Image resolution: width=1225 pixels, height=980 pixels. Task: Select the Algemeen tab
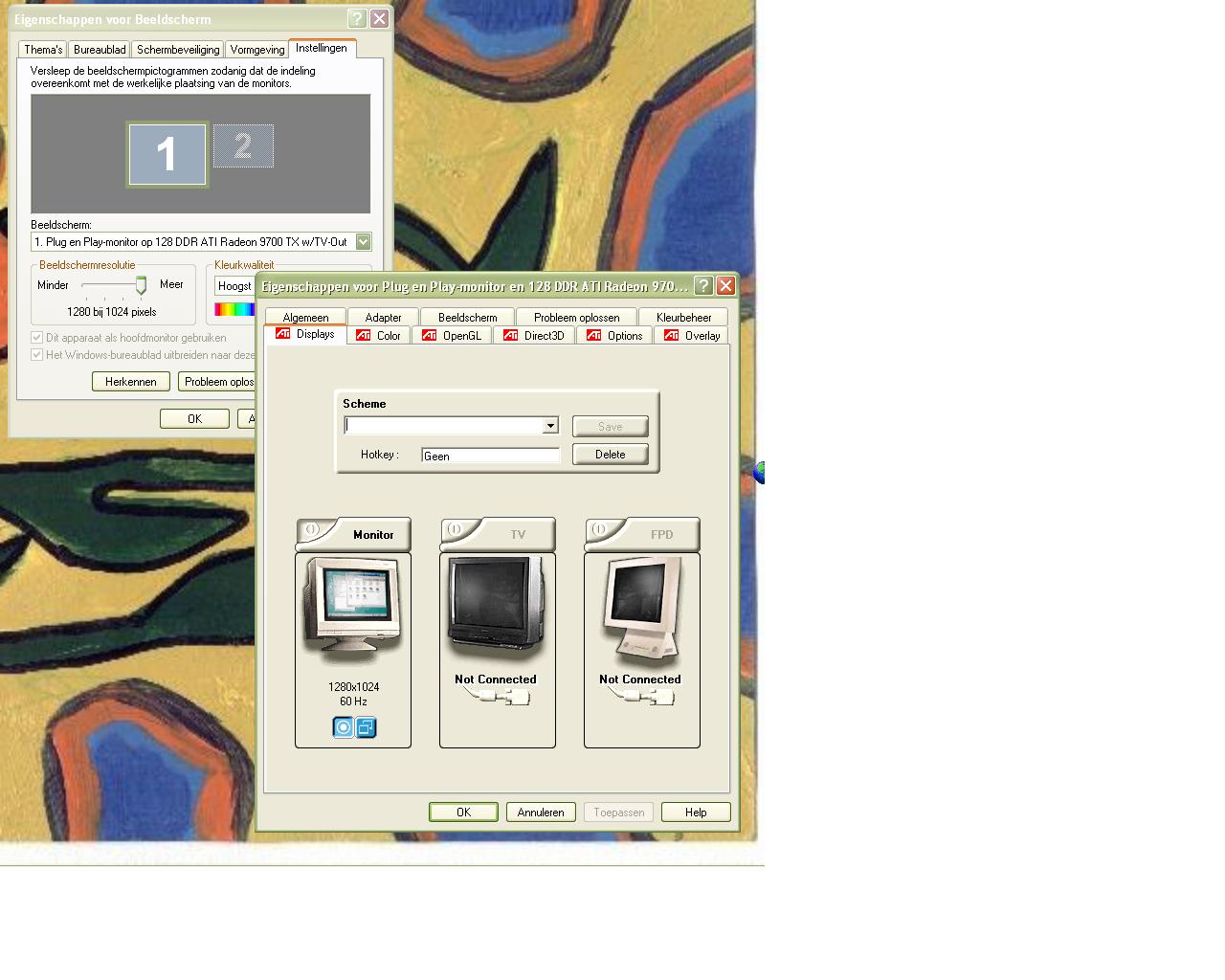click(305, 317)
